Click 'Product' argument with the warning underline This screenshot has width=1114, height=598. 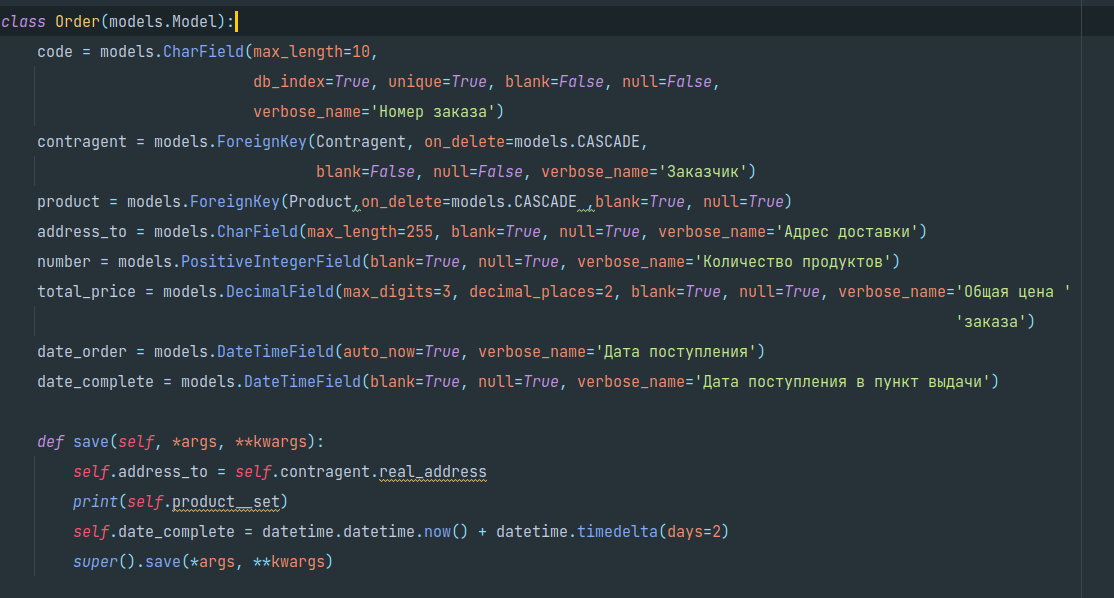coord(320,202)
